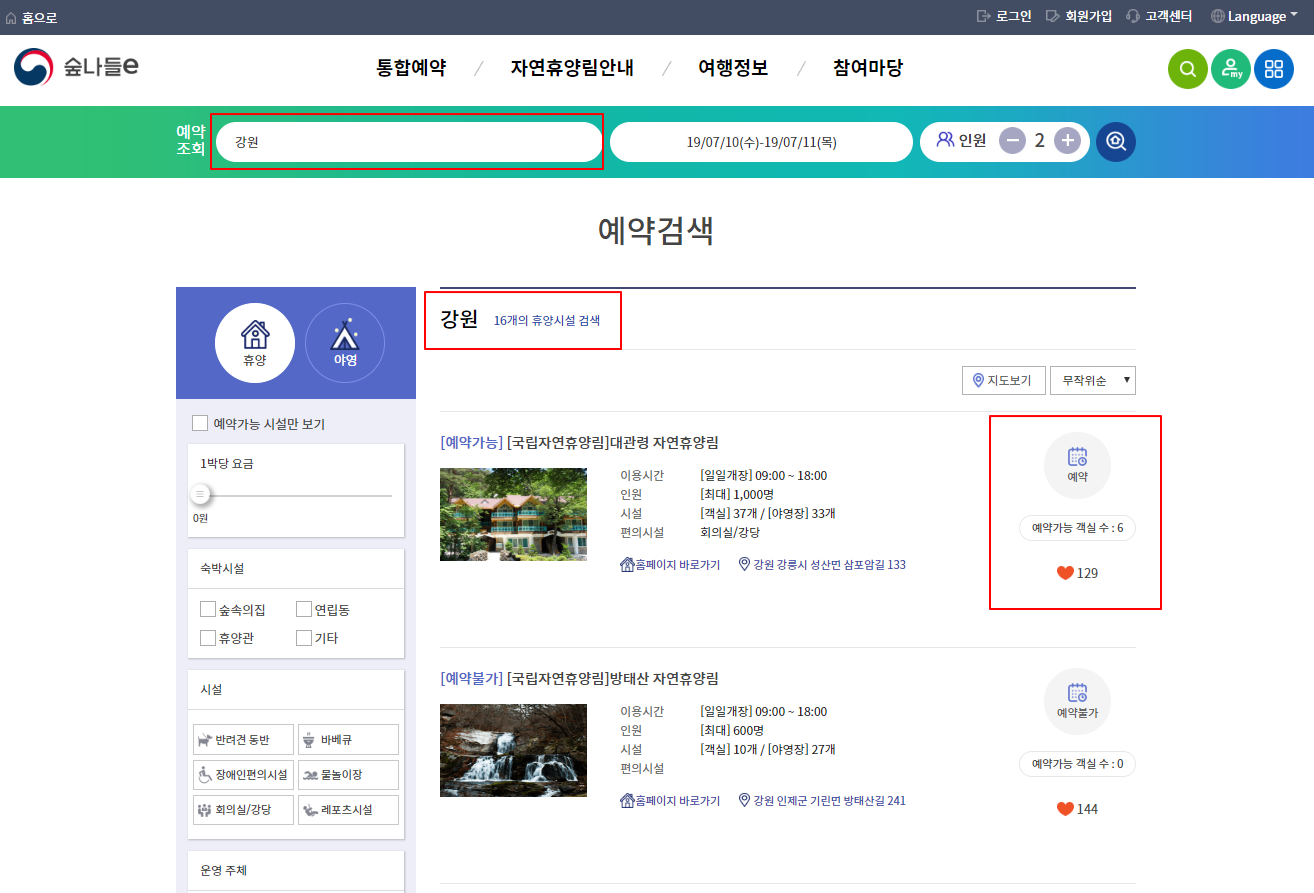Click address 강원 인제군 기린면 방태산길 241

pyautogui.click(x=822, y=801)
